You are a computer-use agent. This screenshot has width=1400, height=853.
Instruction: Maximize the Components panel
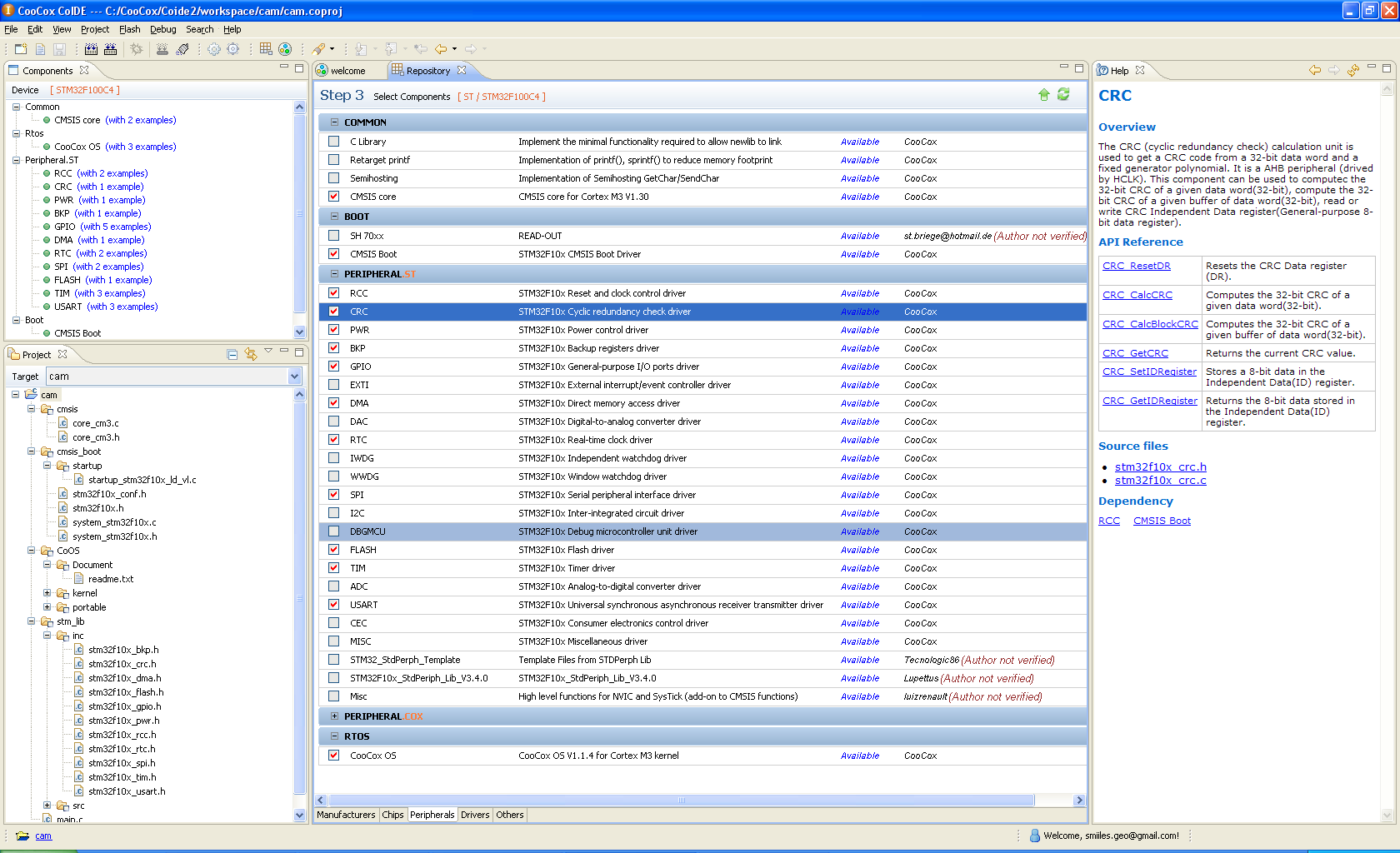(299, 68)
